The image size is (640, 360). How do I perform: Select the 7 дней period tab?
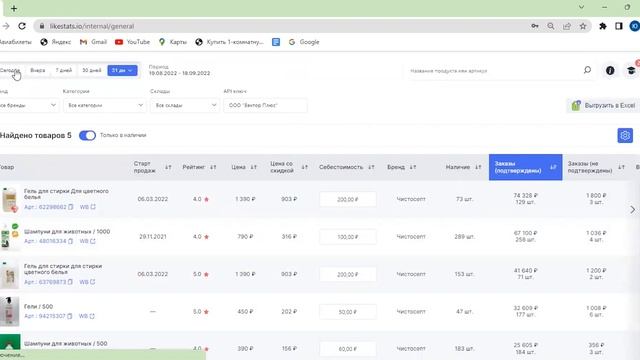click(64, 70)
